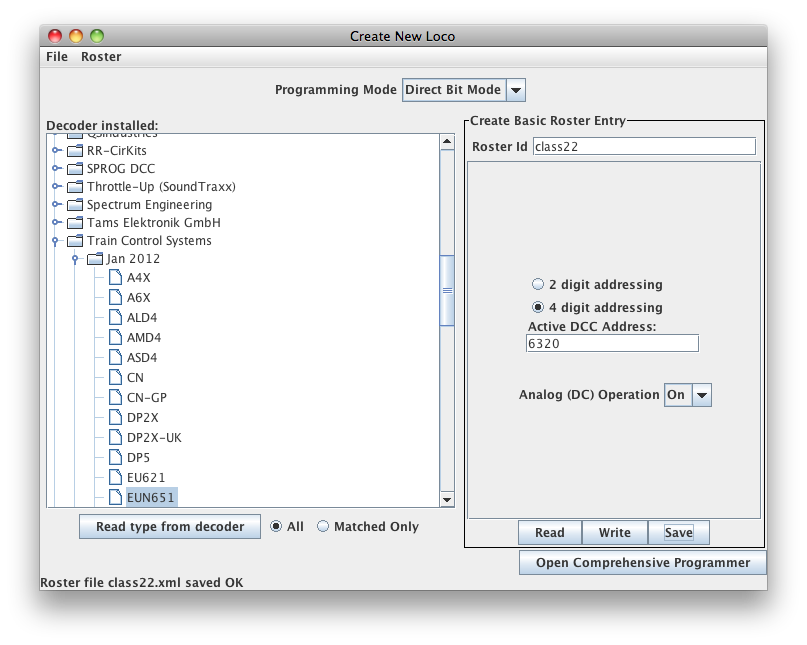Click the ASD4 decoder file icon
Viewport: 807px width, 645px height.
point(116,358)
